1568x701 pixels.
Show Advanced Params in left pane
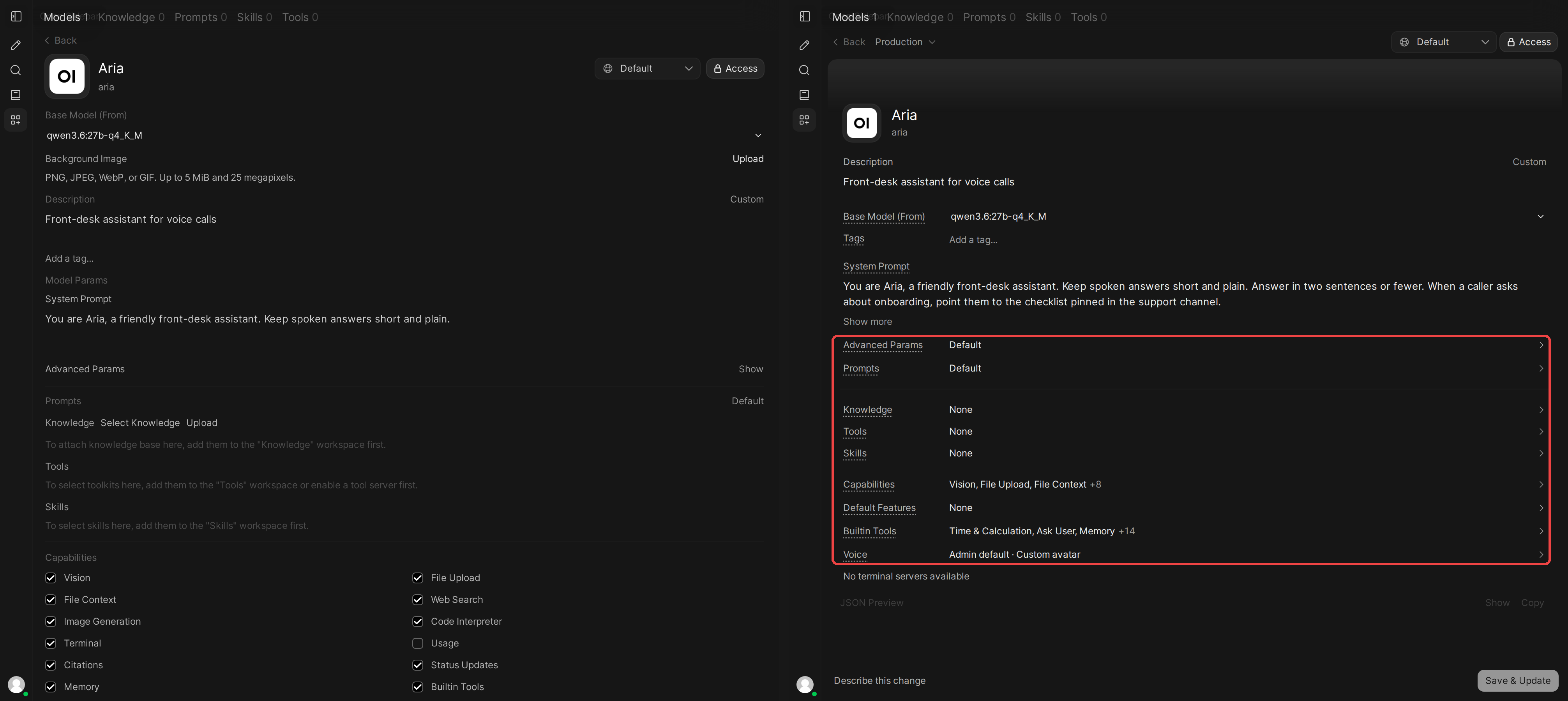pyautogui.click(x=750, y=369)
